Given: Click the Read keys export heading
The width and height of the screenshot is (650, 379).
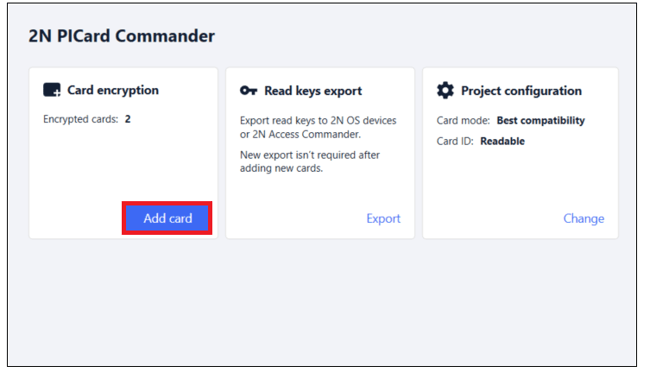Looking at the screenshot, I should [313, 91].
